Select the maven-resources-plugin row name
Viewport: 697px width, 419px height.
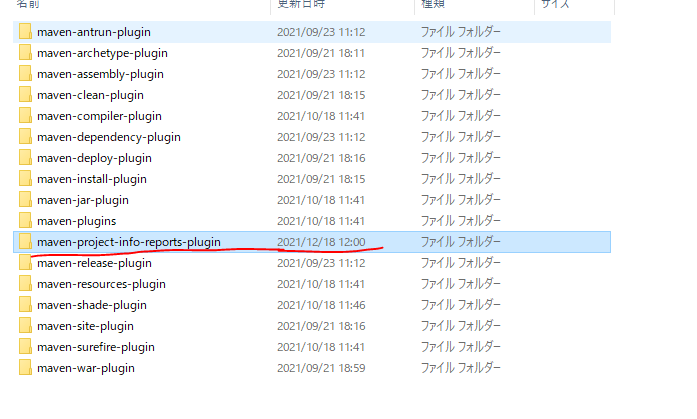pos(101,284)
